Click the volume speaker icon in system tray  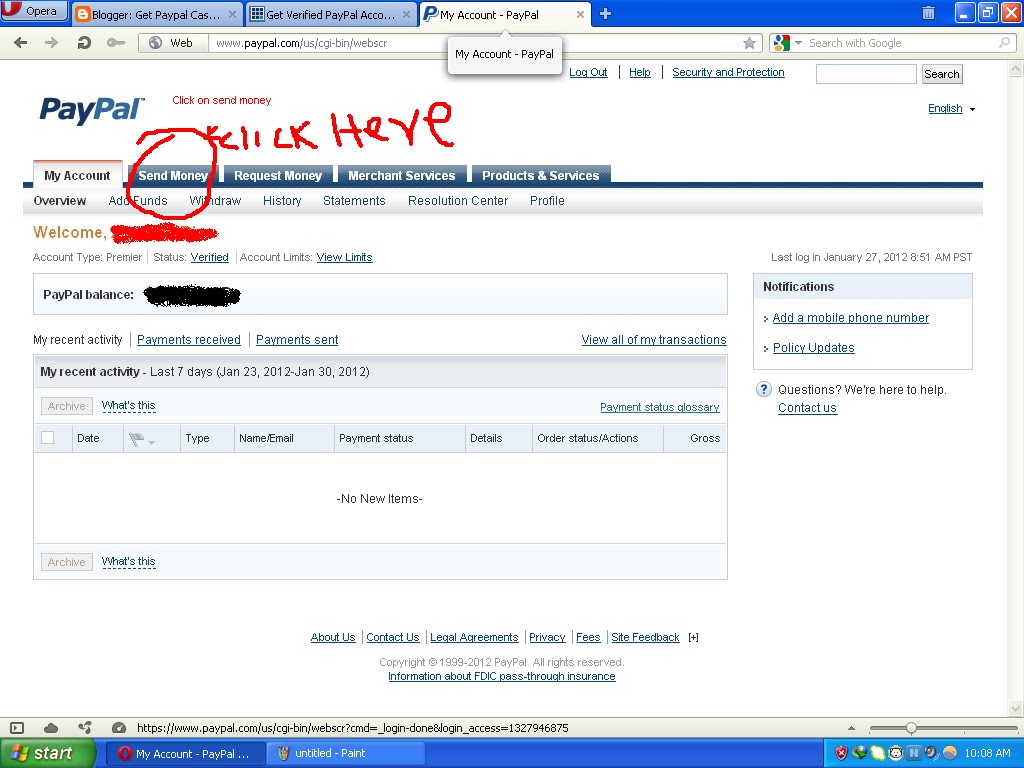coord(931,753)
